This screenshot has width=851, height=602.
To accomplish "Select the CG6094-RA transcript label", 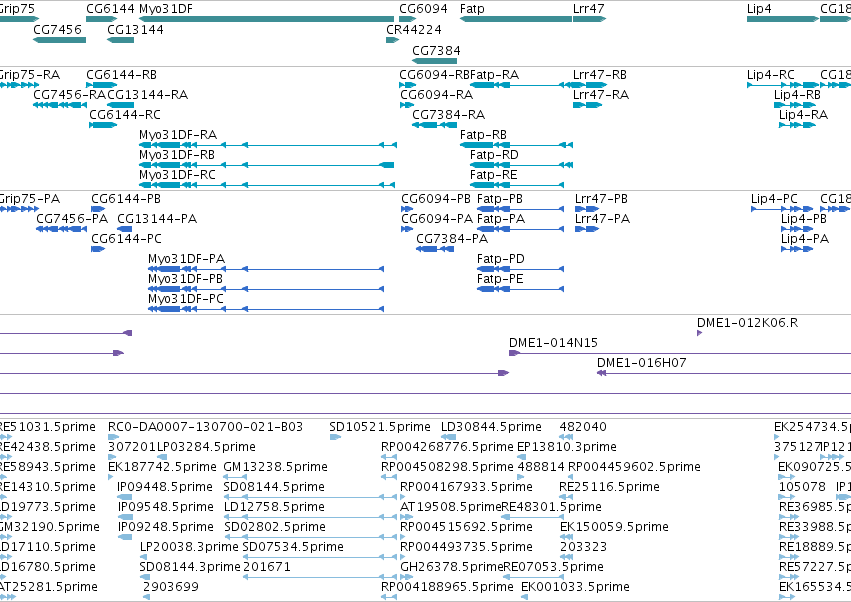I will tap(437, 94).
